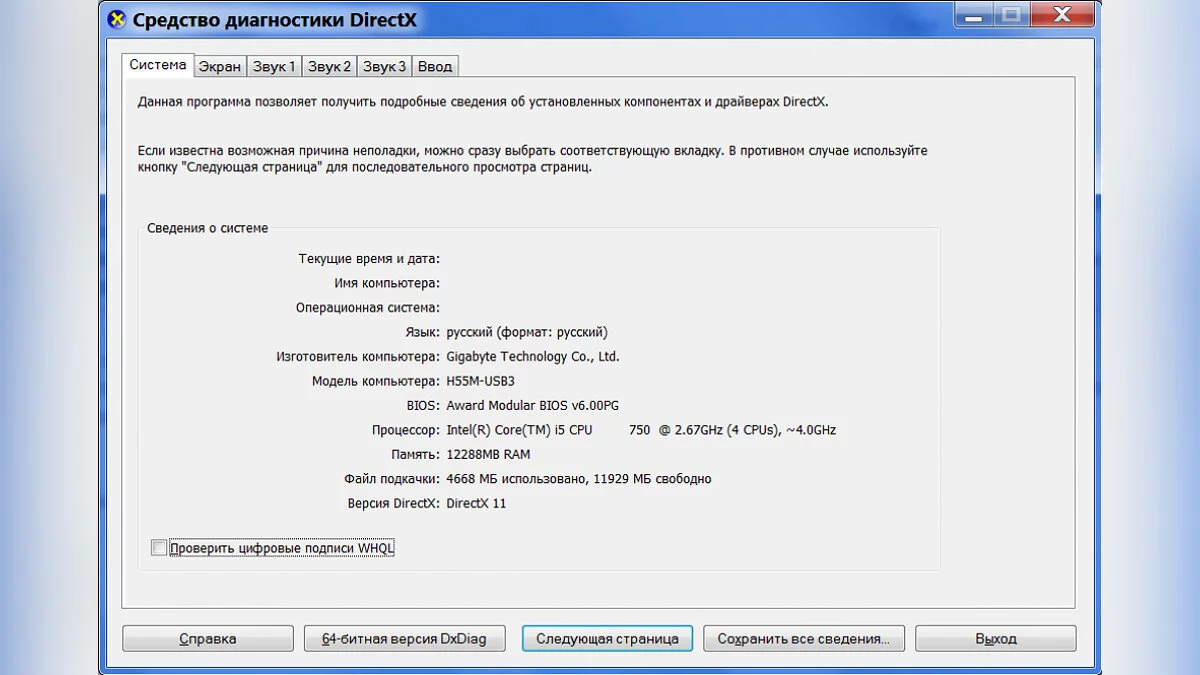Close the DirectX diagnostic window

1063,14
